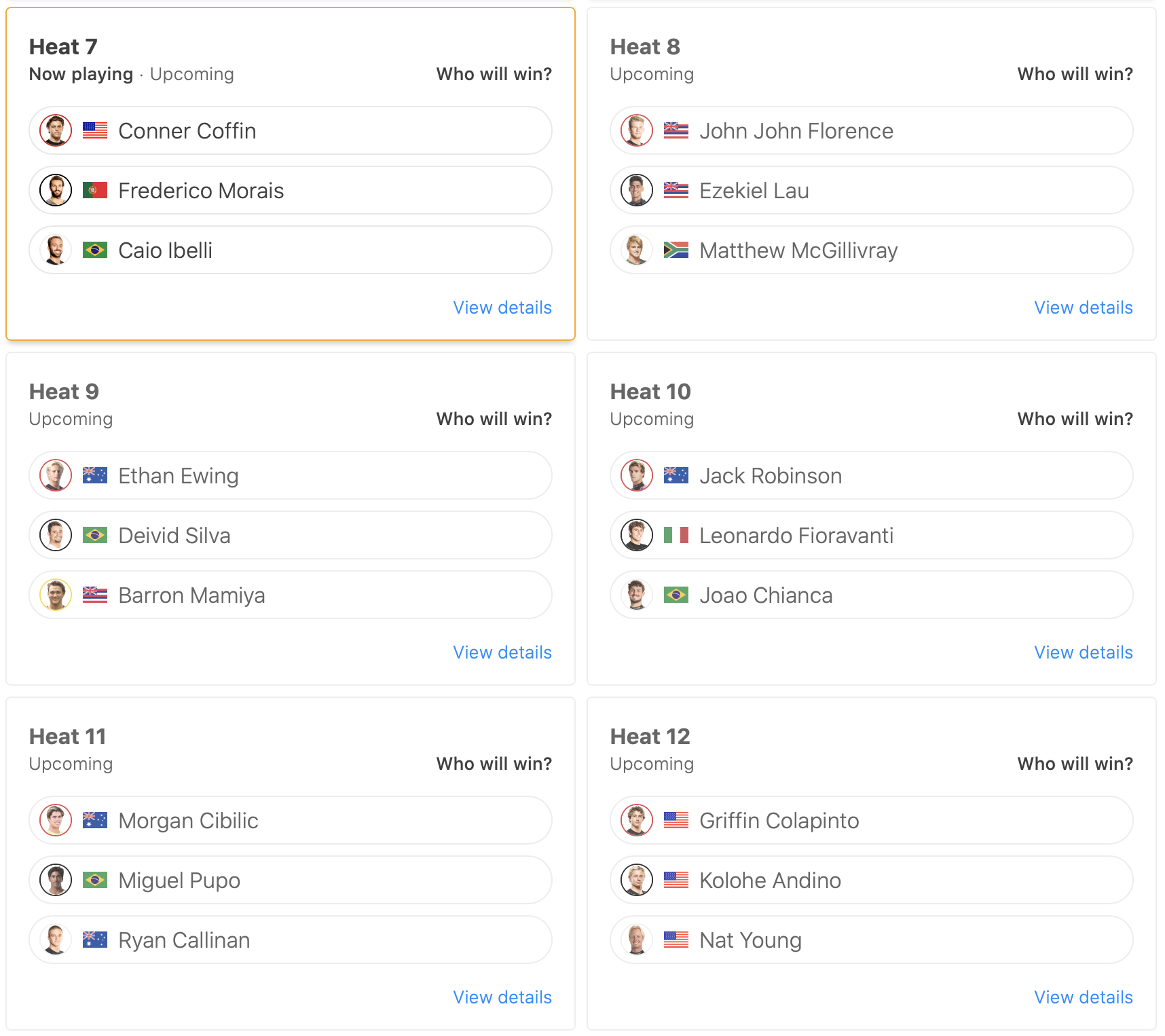Screen dimensions: 1165x1036
Task: Pick Ezekiel Lau to win Heat 8
Action: (872, 190)
